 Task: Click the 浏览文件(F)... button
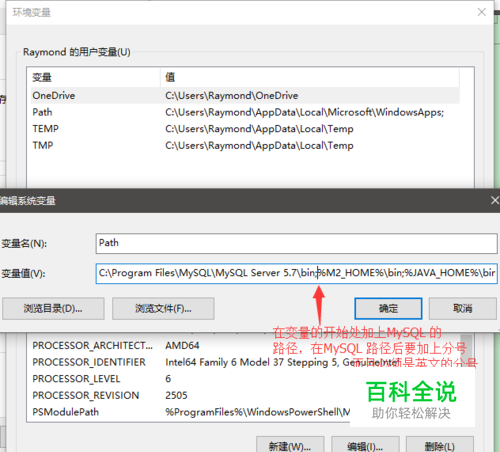pos(163,309)
